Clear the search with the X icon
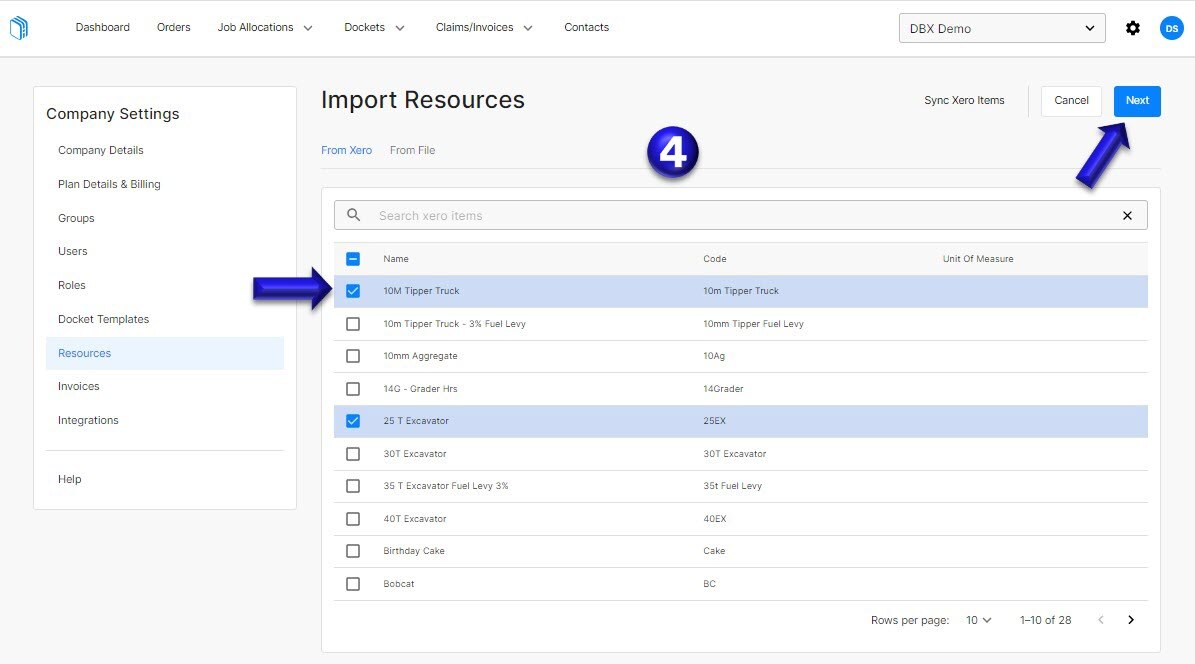This screenshot has width=1195, height=664. 1127,214
